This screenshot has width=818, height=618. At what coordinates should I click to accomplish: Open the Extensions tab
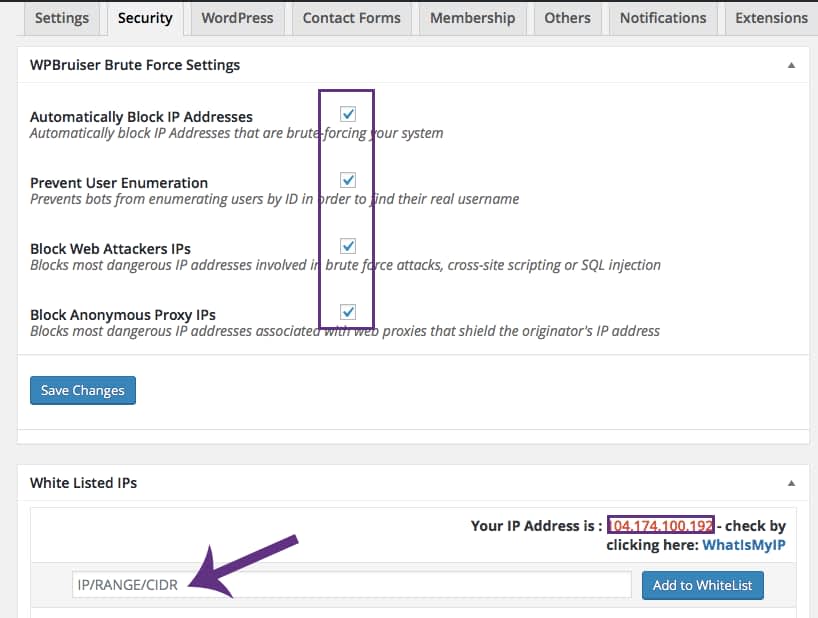[771, 18]
